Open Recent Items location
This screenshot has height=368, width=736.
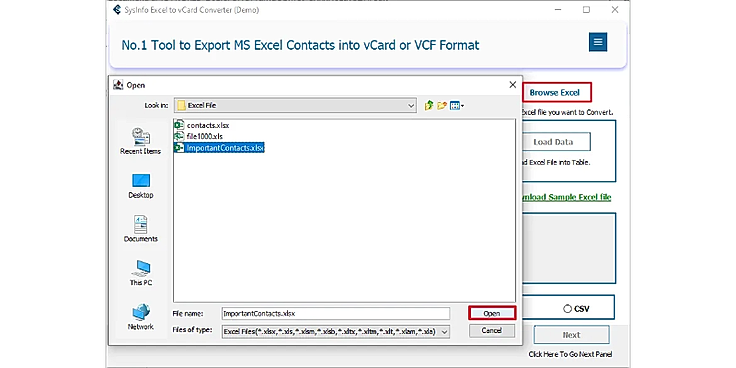[140, 141]
